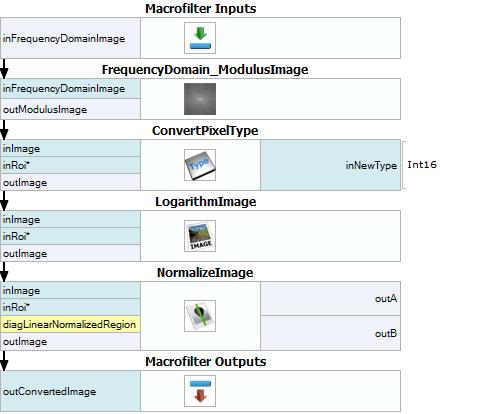Image resolution: width=500 pixels, height=414 pixels.
Task: Select the outB output of NormalizeImage
Action: click(x=330, y=333)
